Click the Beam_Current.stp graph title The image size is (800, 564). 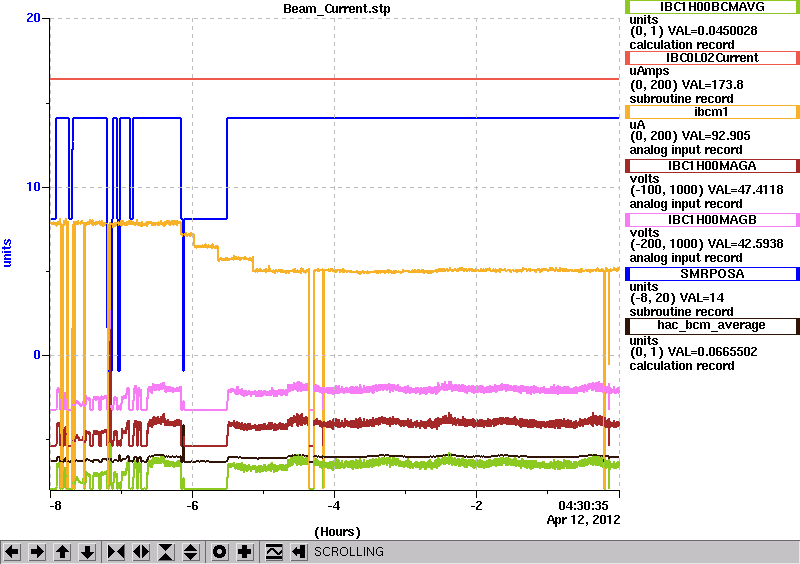click(x=337, y=9)
